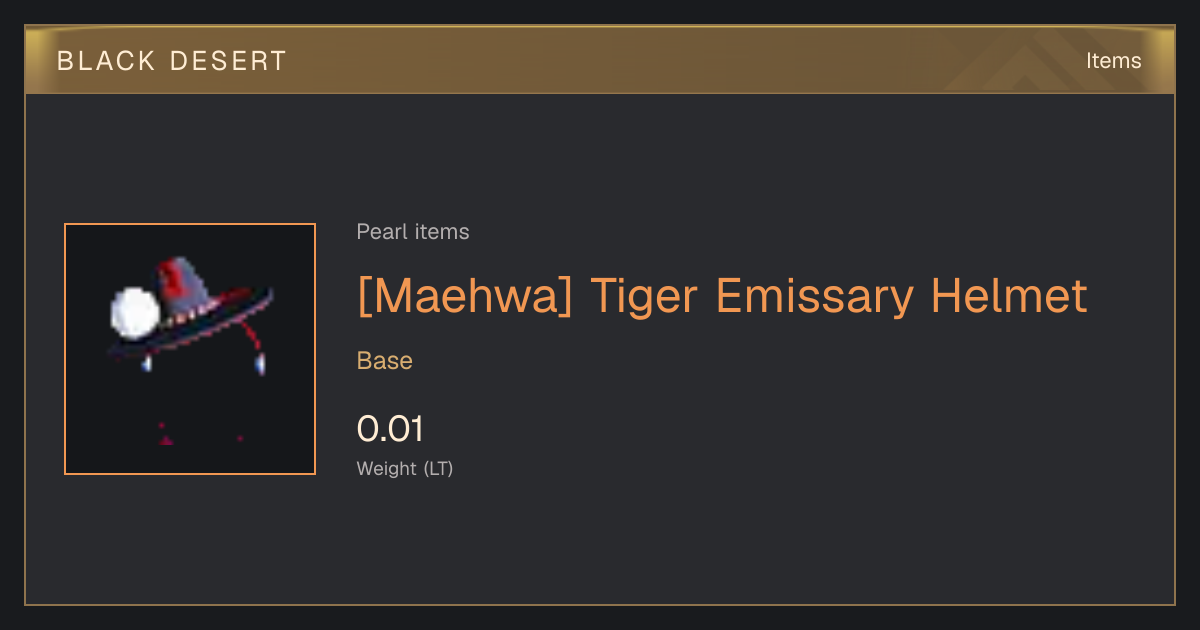Image resolution: width=1200 pixels, height=630 pixels.
Task: Select the [Maehwa] Tiger Emissary Helmet title
Action: point(722,296)
